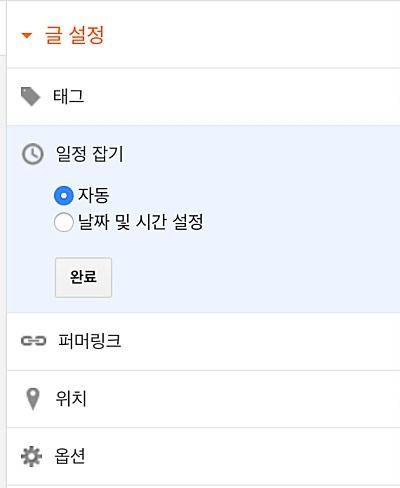400x488 pixels.
Task: Click the map pin icon for 위치
Action: (x=33, y=399)
